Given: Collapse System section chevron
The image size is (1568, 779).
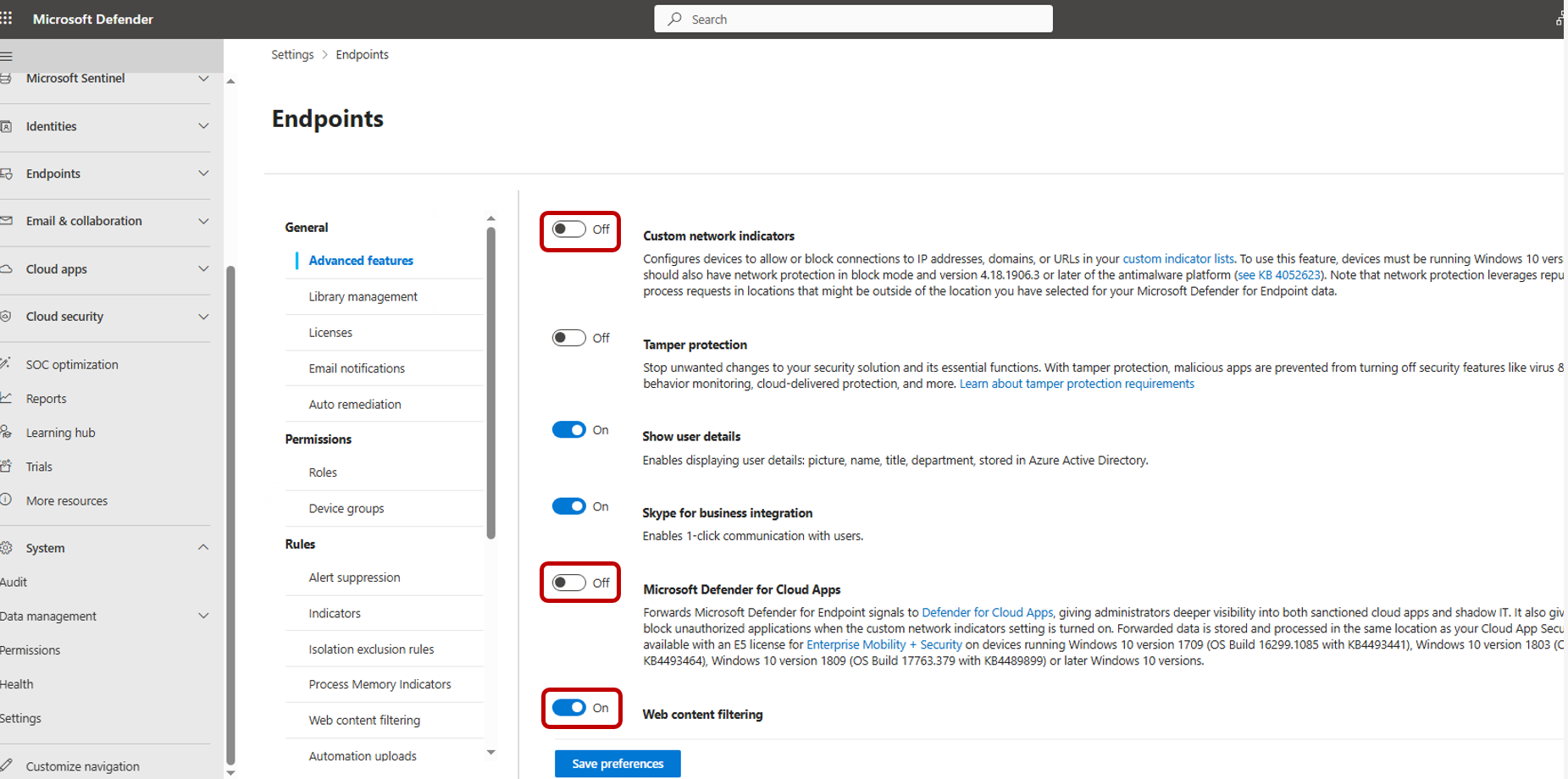Looking at the screenshot, I should point(203,548).
